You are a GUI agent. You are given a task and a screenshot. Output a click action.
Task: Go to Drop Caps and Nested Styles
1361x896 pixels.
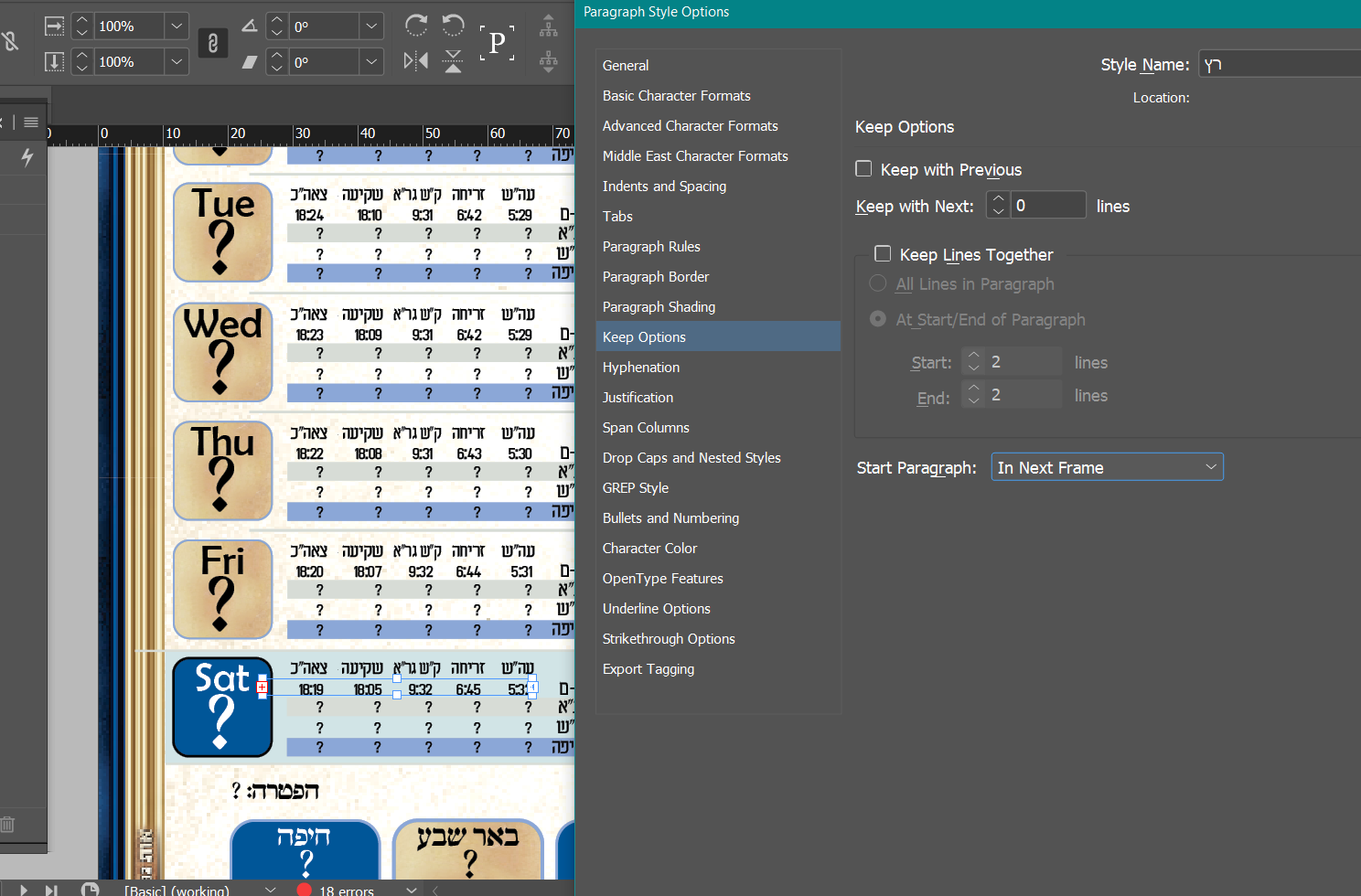pos(691,458)
